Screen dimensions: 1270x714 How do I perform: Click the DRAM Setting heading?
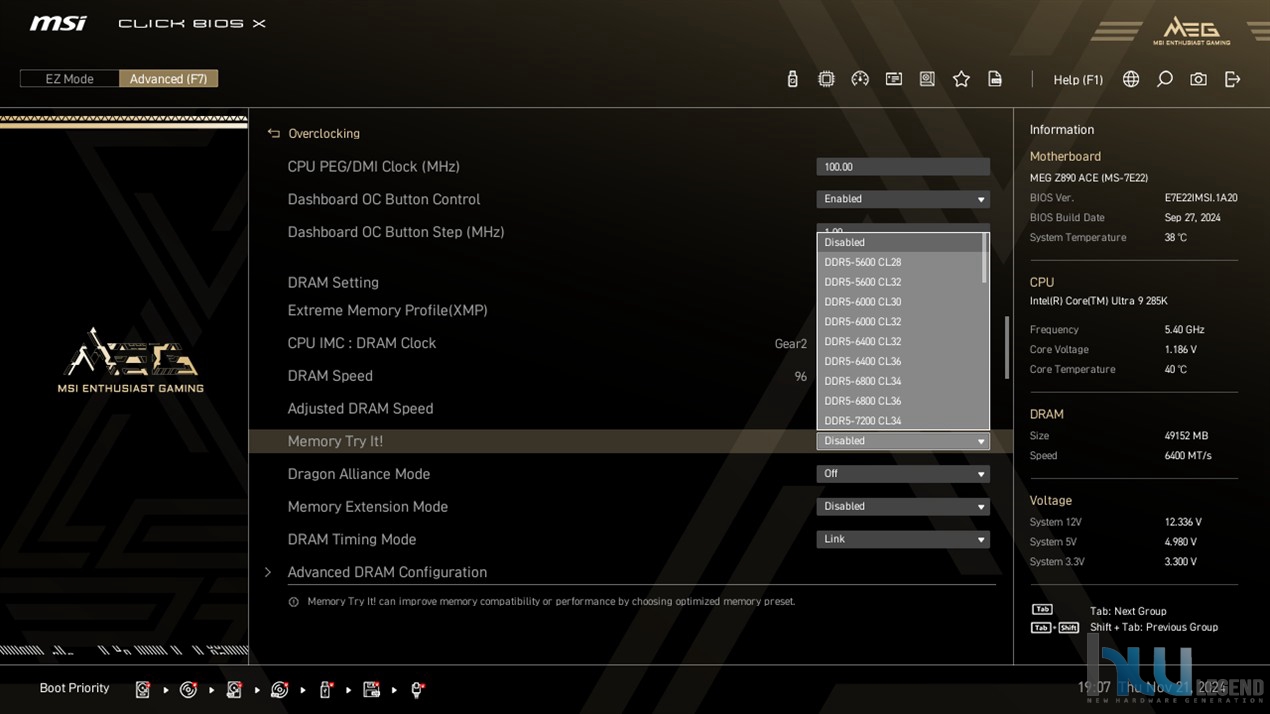(x=333, y=283)
